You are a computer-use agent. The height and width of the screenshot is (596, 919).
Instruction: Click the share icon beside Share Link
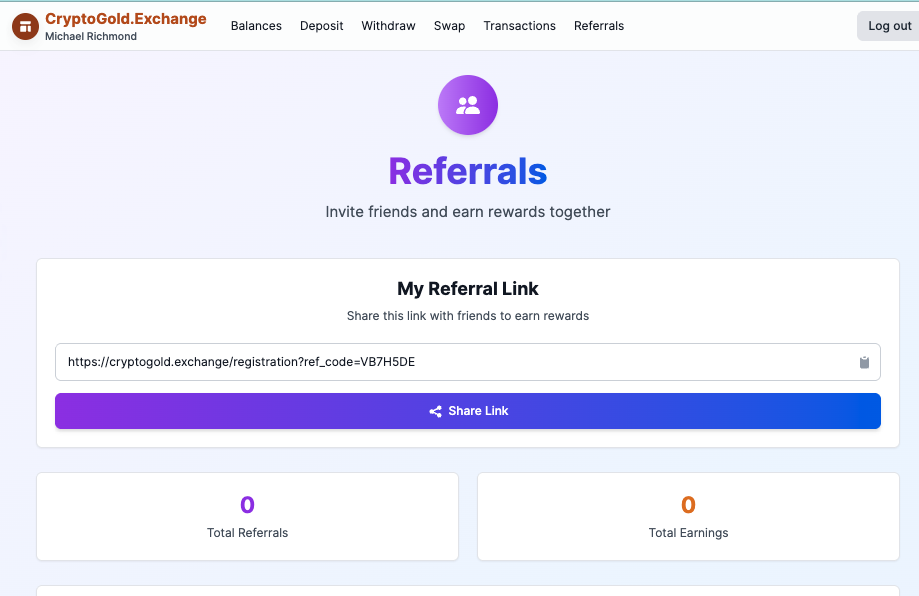[435, 411]
